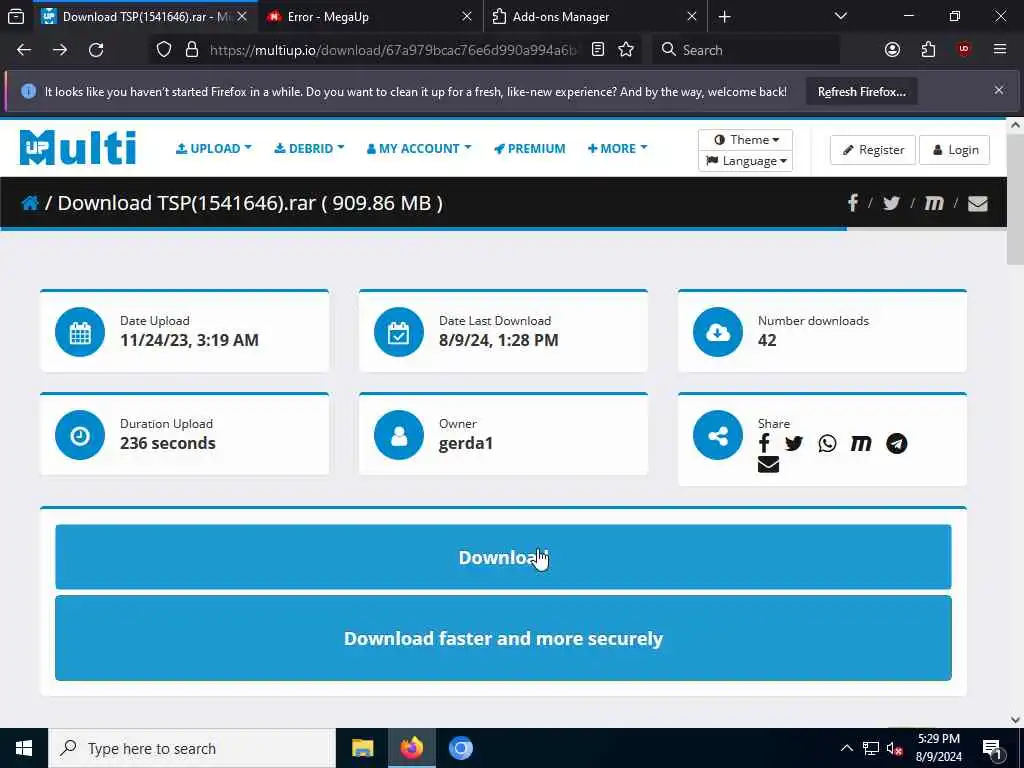Expand the DEBRID dropdown menu
The width and height of the screenshot is (1024, 768).
[309, 148]
